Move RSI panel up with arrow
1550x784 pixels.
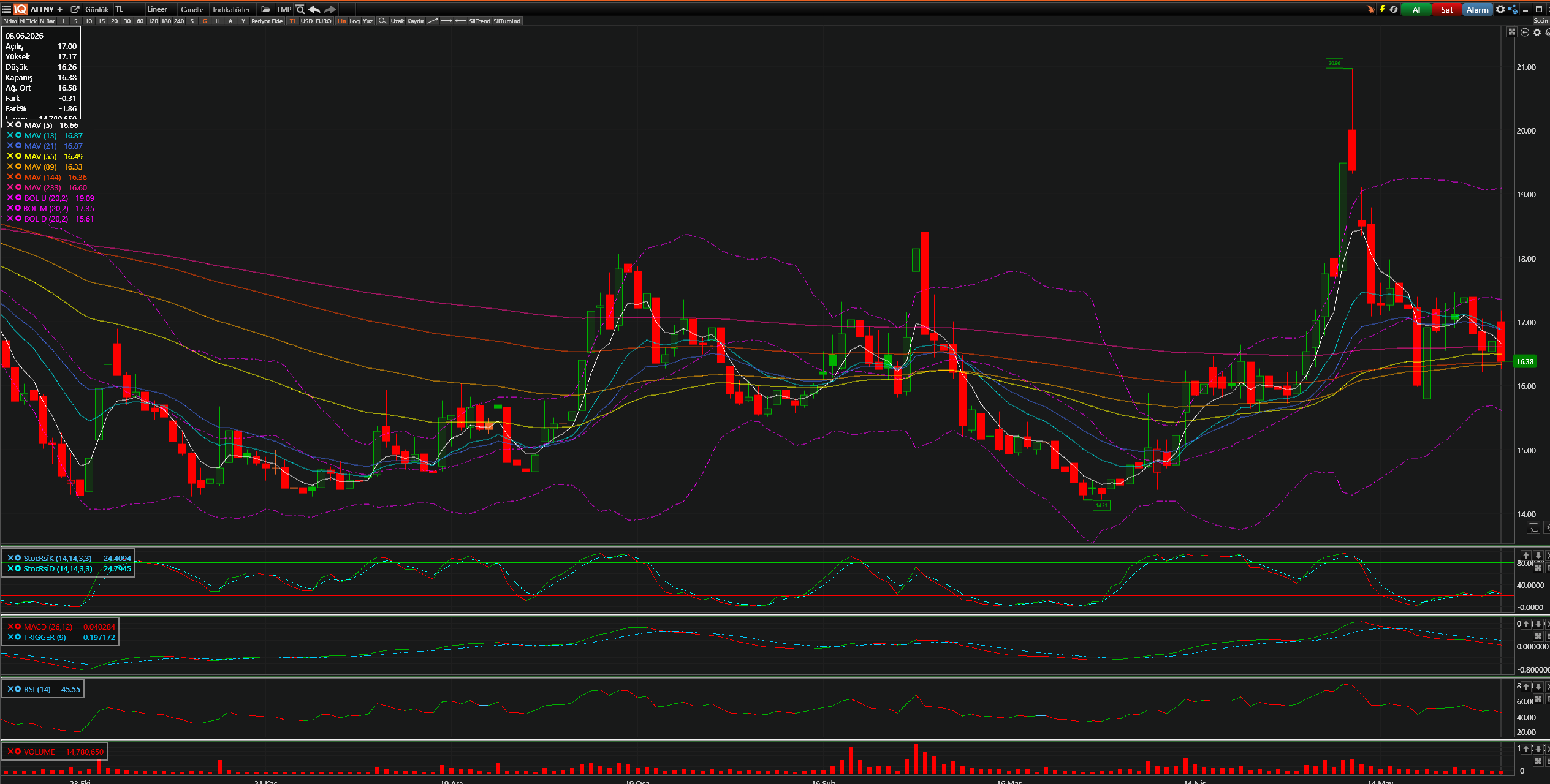click(x=1526, y=687)
